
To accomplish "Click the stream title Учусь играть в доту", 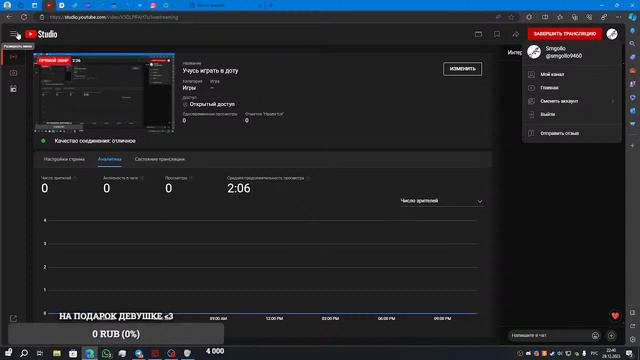I will coord(210,71).
